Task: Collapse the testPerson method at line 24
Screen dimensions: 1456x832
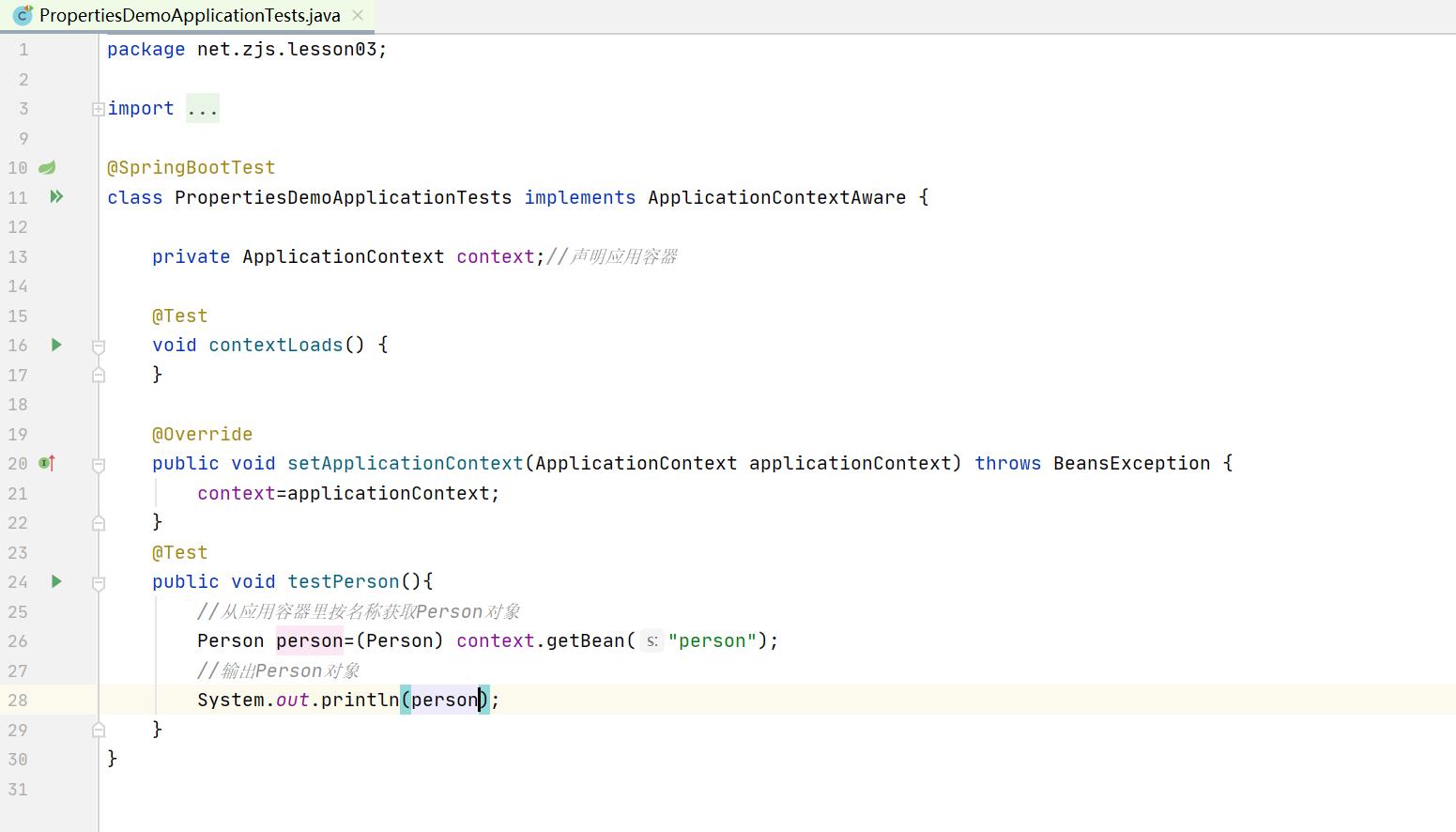Action: [x=99, y=582]
